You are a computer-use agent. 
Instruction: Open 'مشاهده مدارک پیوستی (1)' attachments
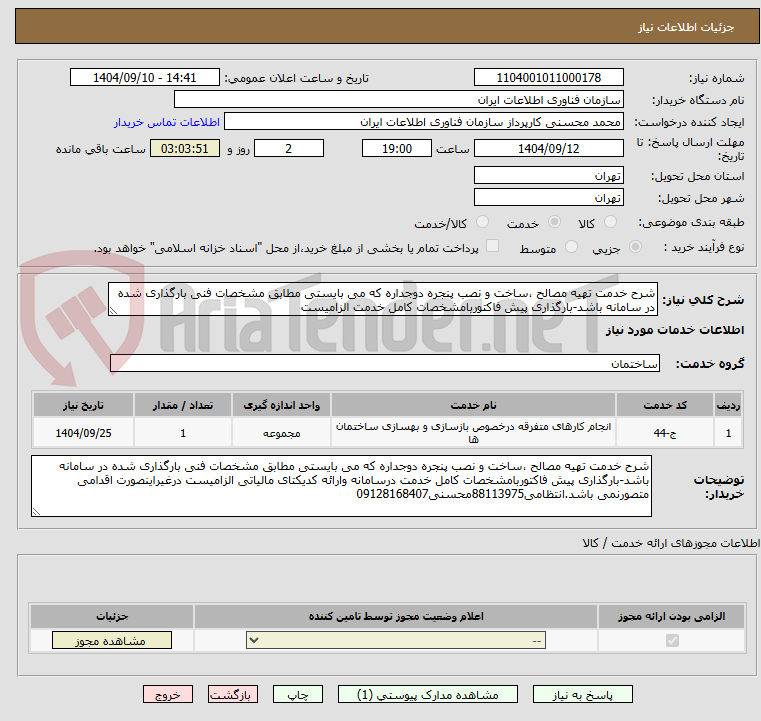click(428, 694)
